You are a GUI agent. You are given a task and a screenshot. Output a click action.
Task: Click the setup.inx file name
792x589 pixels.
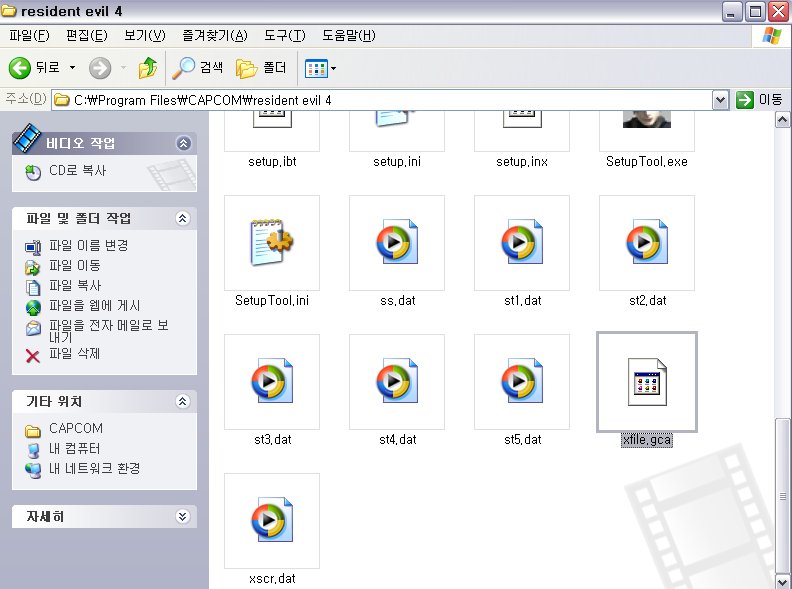(522, 162)
